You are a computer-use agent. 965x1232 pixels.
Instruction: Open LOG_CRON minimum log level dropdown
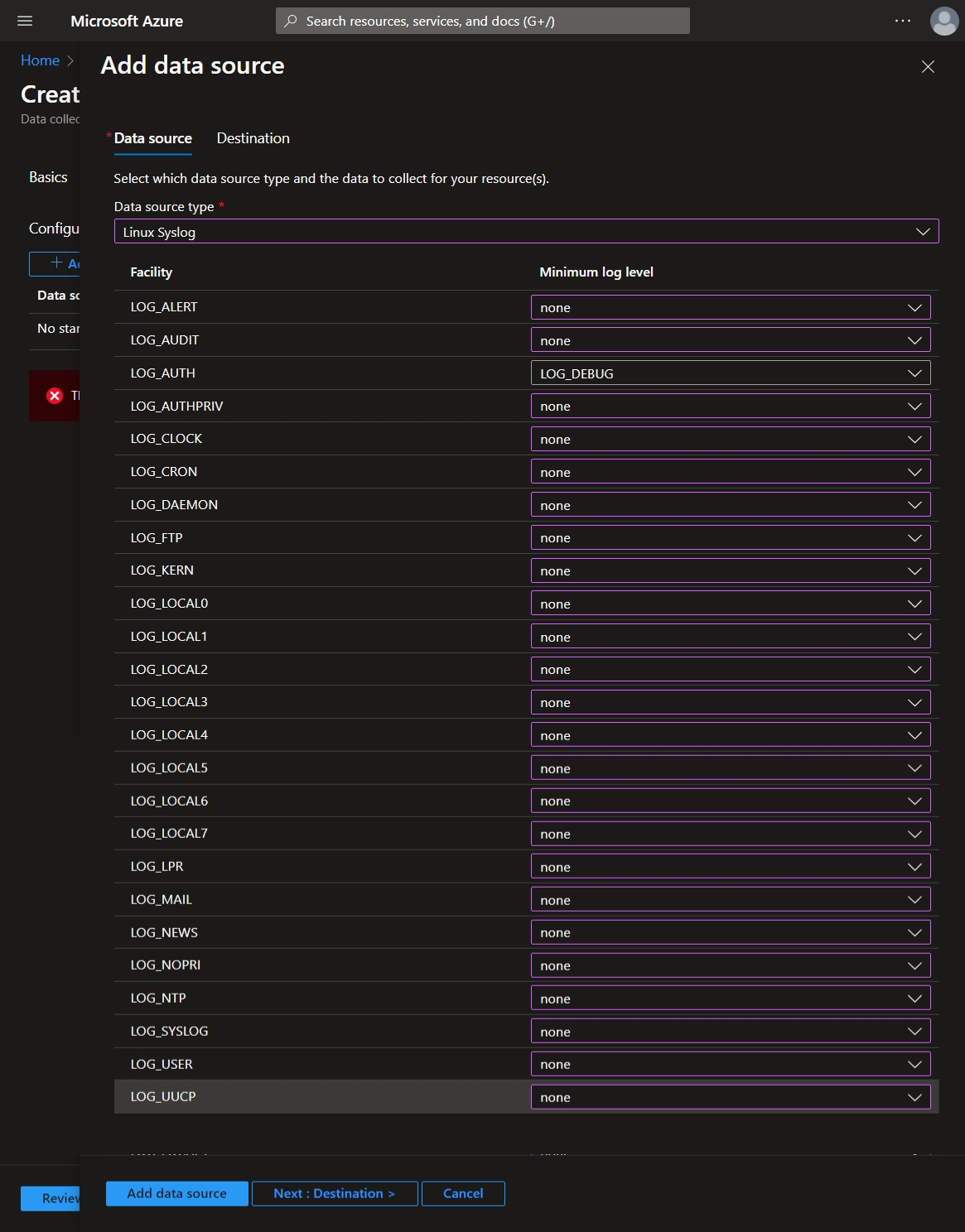click(731, 472)
